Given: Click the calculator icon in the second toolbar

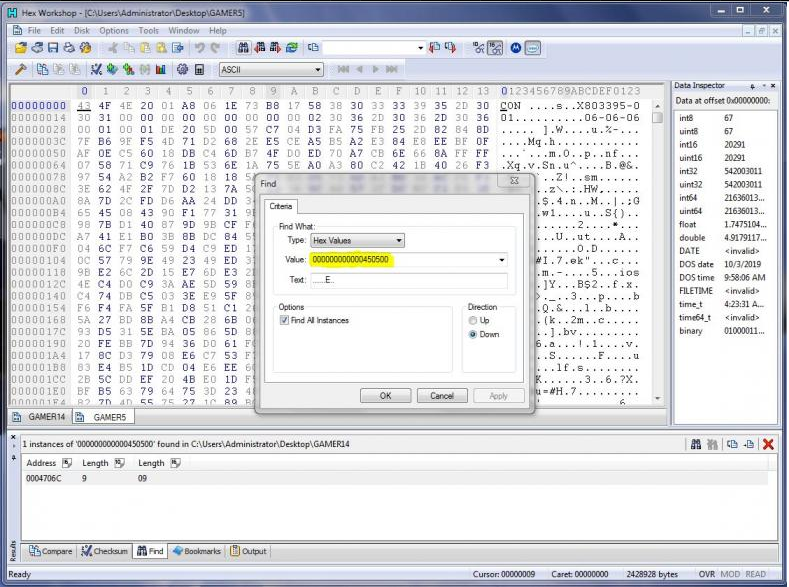Looking at the screenshot, I should [x=199, y=69].
